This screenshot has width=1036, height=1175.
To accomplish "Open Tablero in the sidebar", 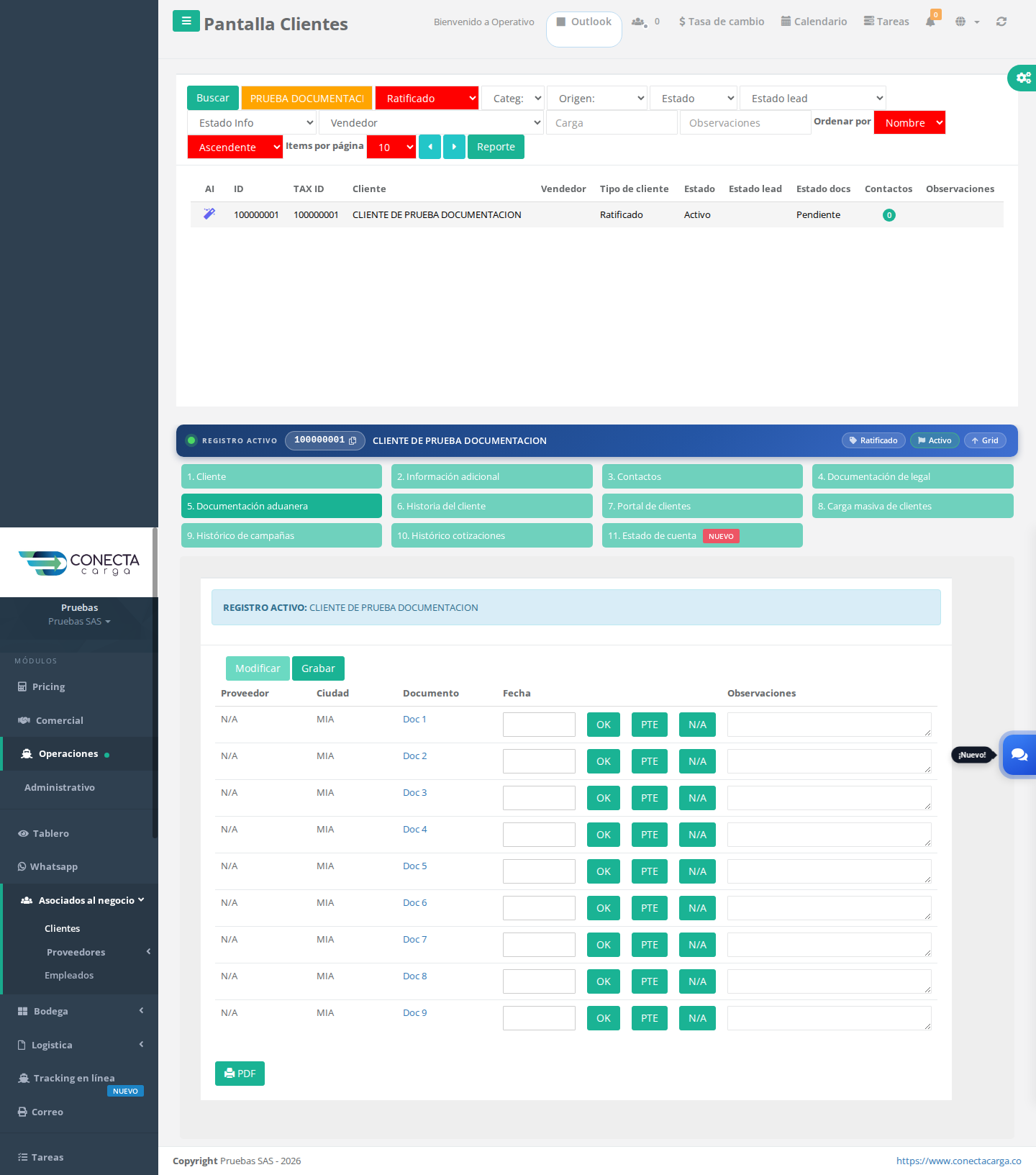I will coord(43,833).
